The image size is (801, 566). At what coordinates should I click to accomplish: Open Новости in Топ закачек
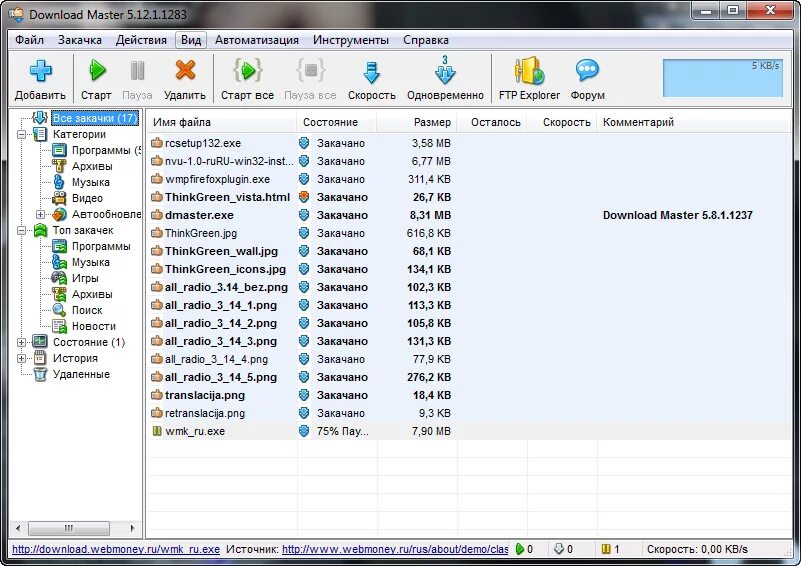pyautogui.click(x=84, y=326)
